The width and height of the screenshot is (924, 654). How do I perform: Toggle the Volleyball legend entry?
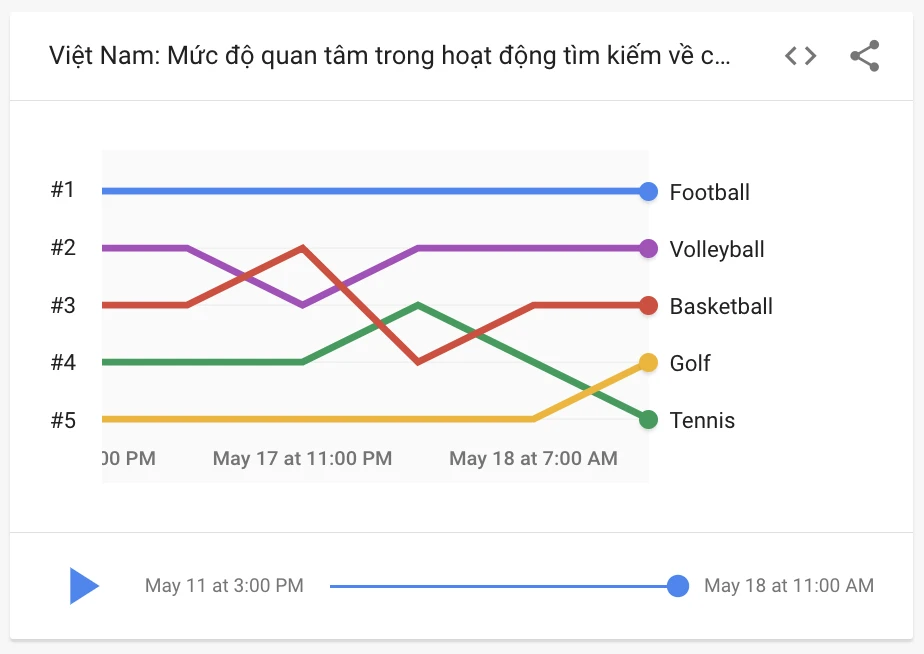[x=715, y=249]
